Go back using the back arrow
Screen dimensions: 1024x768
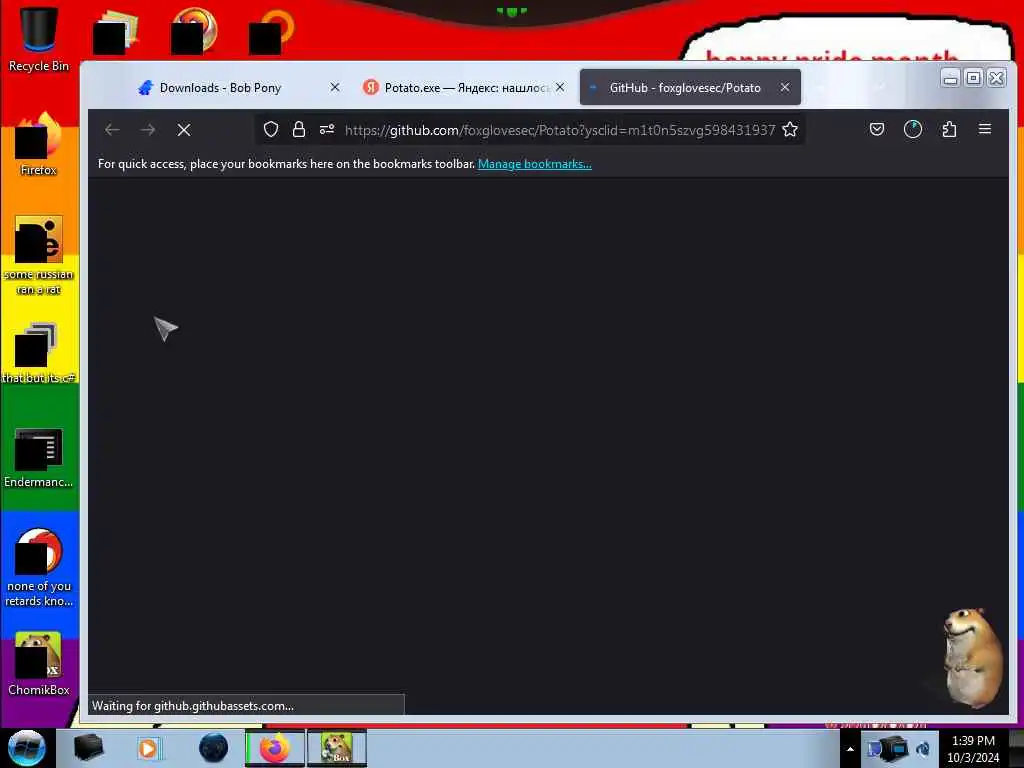click(x=112, y=130)
